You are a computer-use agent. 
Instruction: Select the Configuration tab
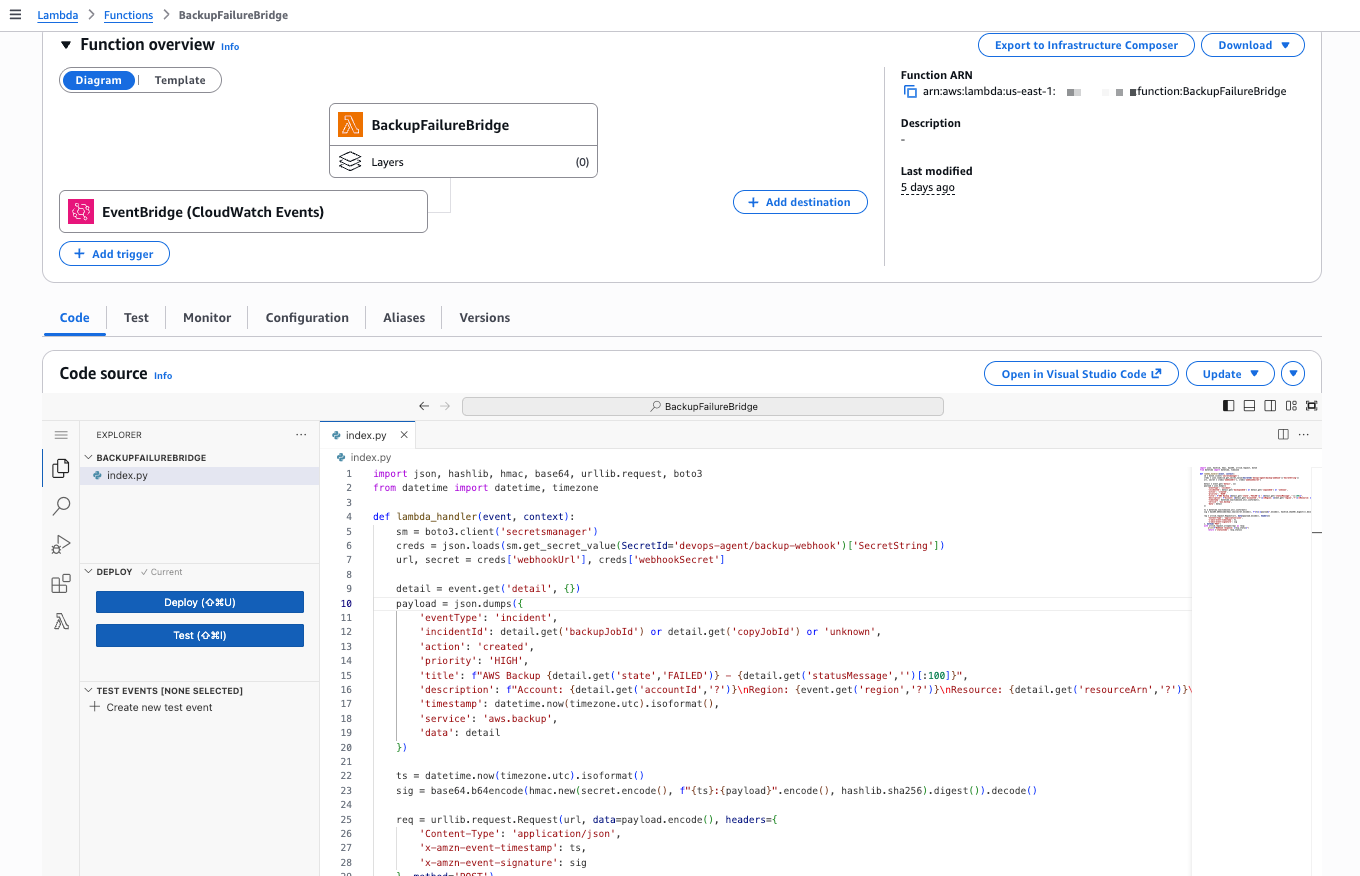(307, 318)
